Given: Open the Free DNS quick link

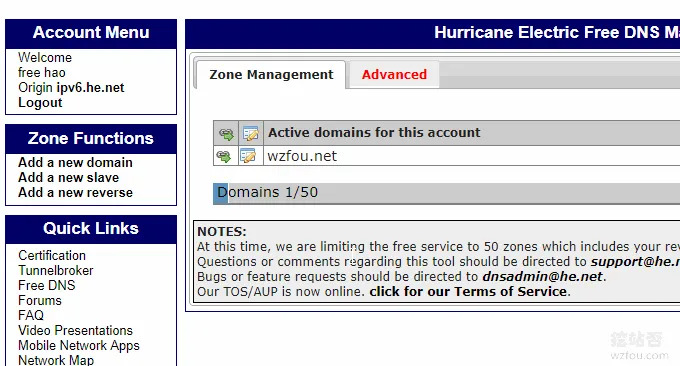Looking at the screenshot, I should coord(46,285).
